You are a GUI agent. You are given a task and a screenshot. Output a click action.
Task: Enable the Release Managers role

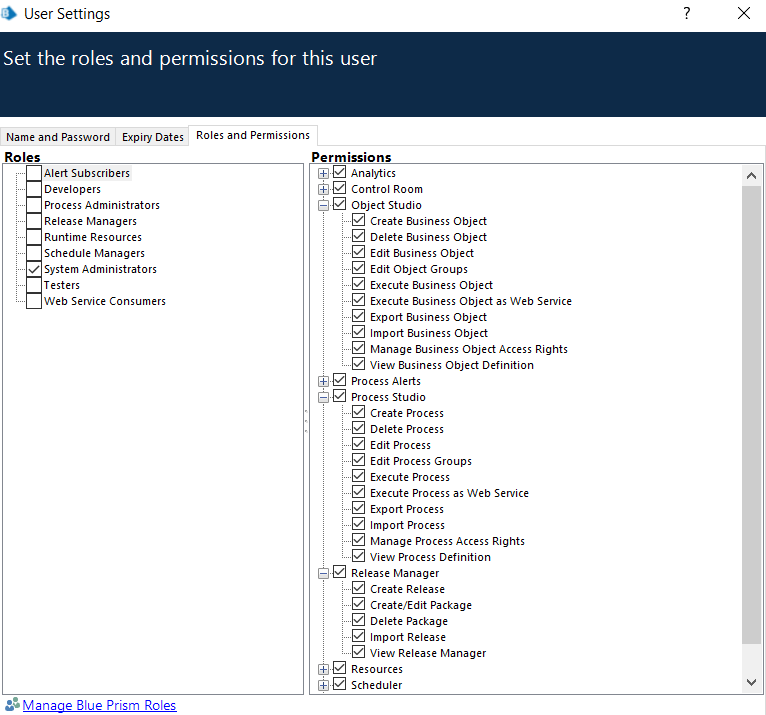pyautogui.click(x=34, y=221)
